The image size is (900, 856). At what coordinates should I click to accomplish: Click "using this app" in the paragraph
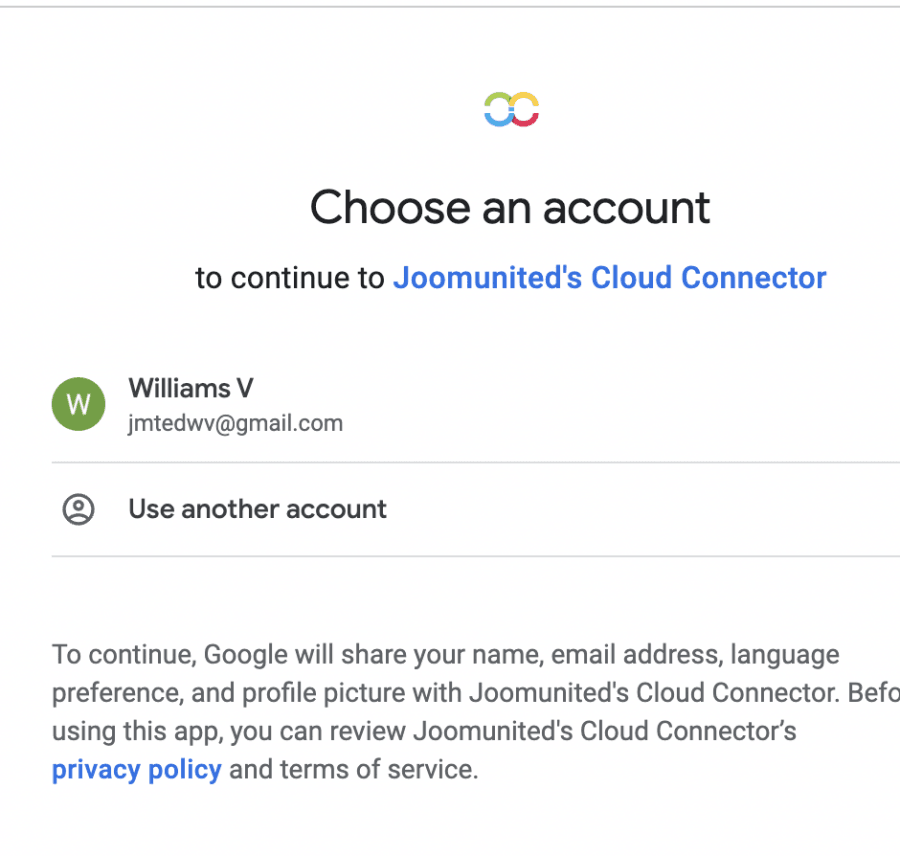[x=136, y=732]
